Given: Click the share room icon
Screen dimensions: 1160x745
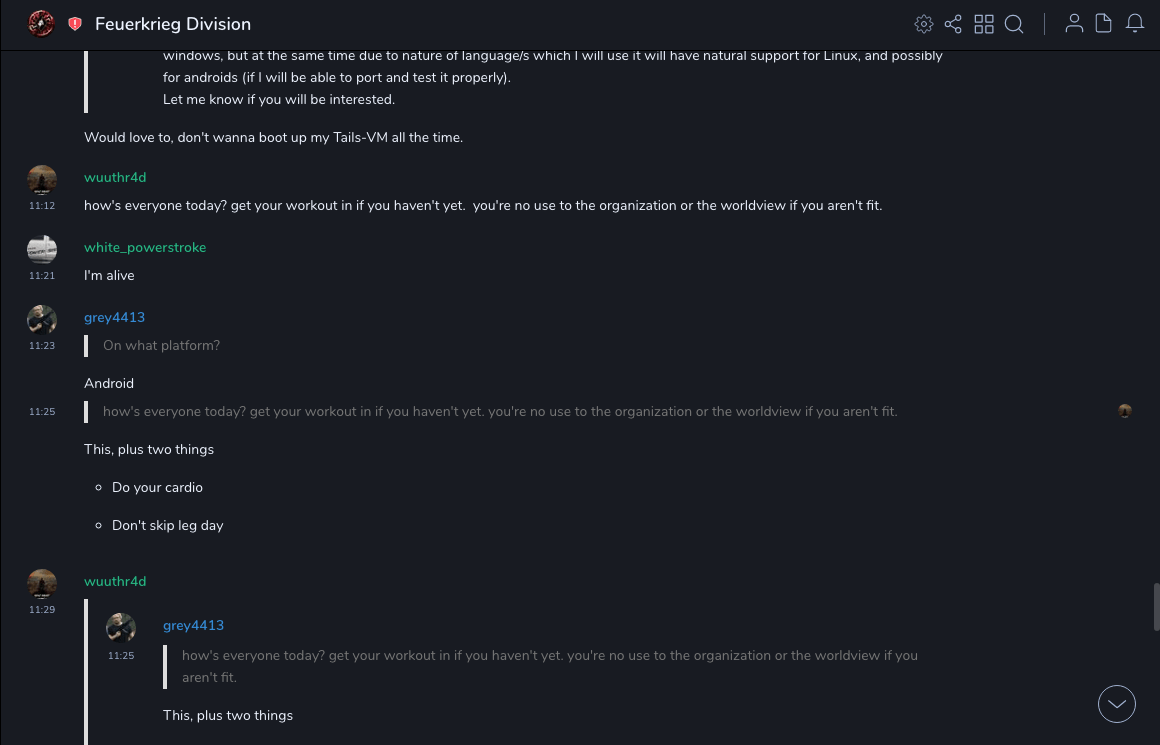Looking at the screenshot, I should (953, 24).
